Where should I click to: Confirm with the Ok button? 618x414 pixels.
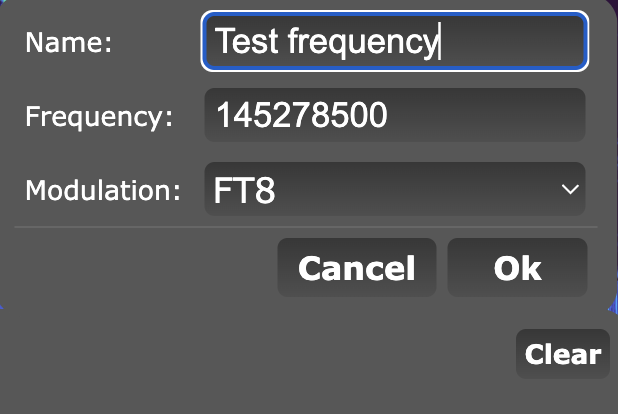517,268
